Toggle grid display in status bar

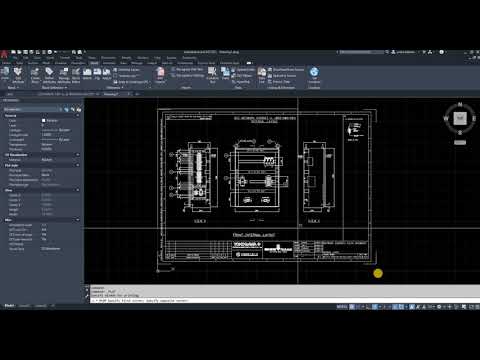[x=352, y=307]
